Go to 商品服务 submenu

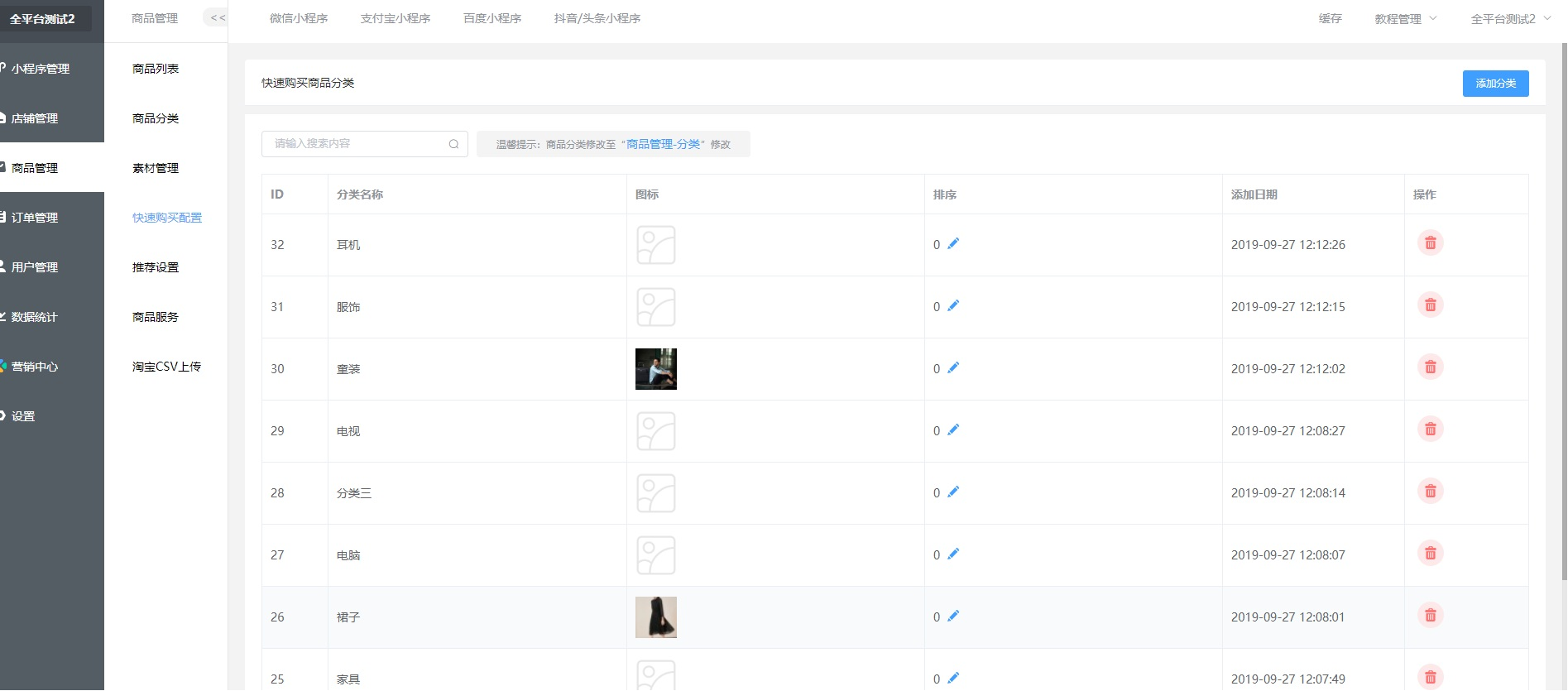[156, 317]
